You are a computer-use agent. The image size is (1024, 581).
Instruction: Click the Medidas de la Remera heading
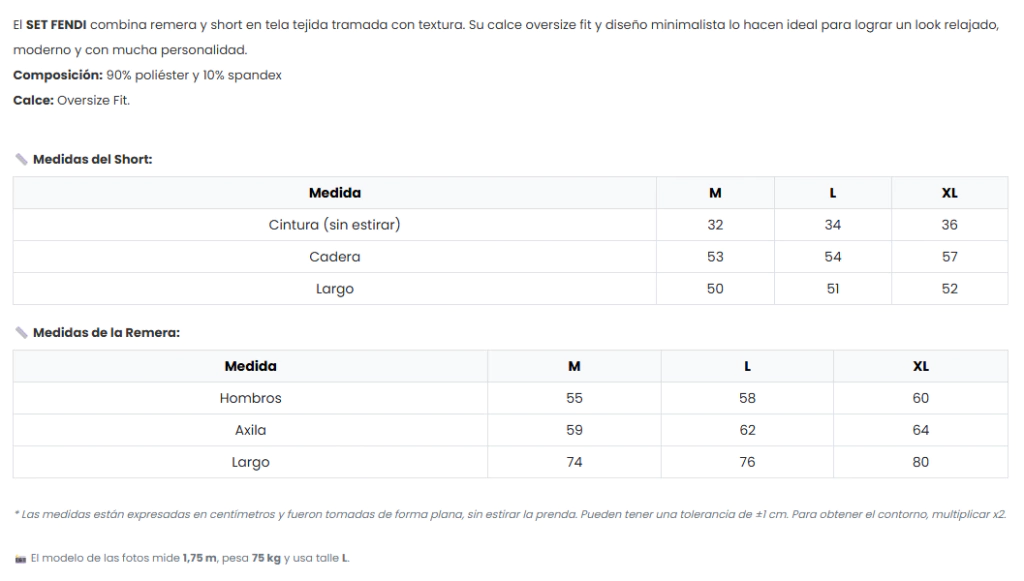point(106,333)
